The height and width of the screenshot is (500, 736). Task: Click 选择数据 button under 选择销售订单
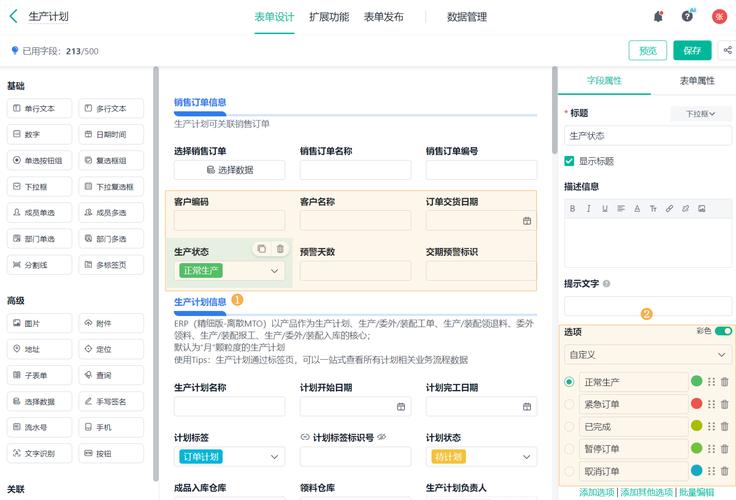click(230, 170)
